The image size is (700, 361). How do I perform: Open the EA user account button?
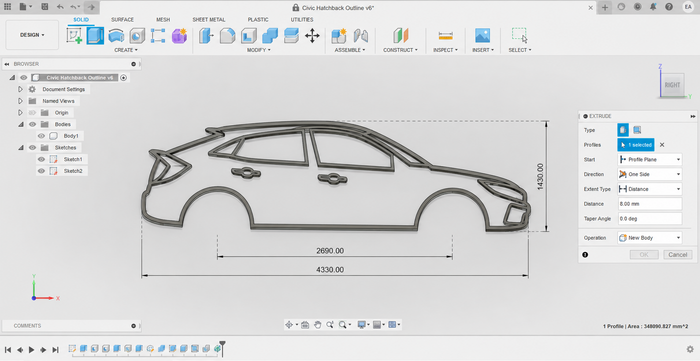(x=688, y=7)
